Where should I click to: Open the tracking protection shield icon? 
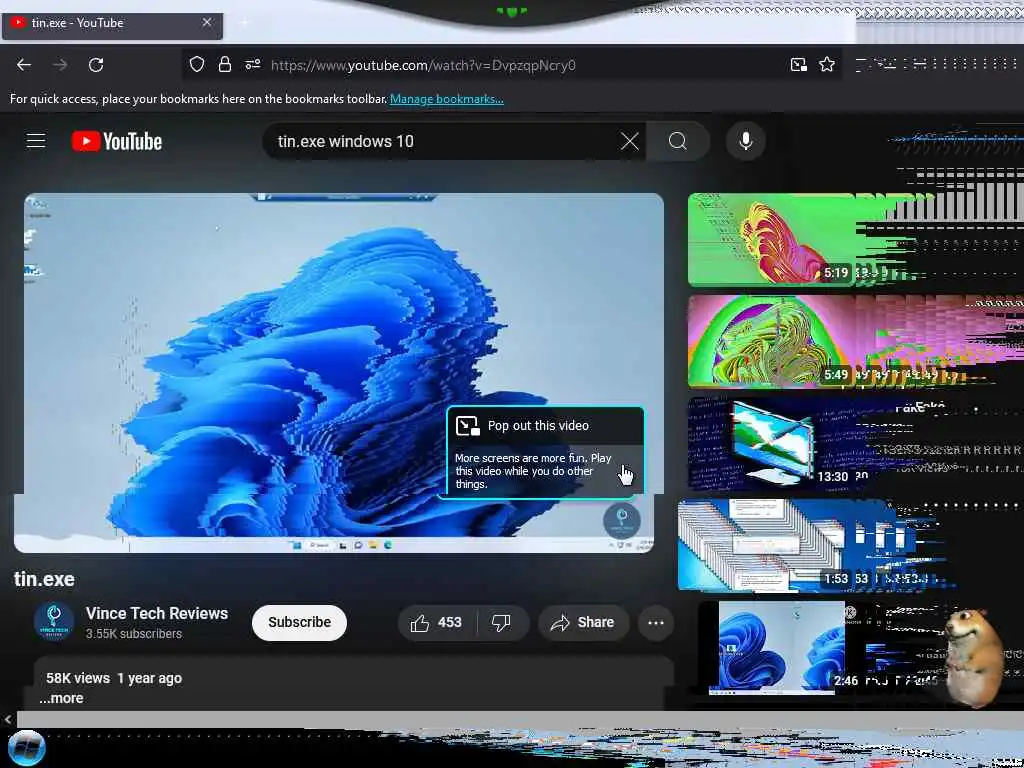(x=197, y=64)
